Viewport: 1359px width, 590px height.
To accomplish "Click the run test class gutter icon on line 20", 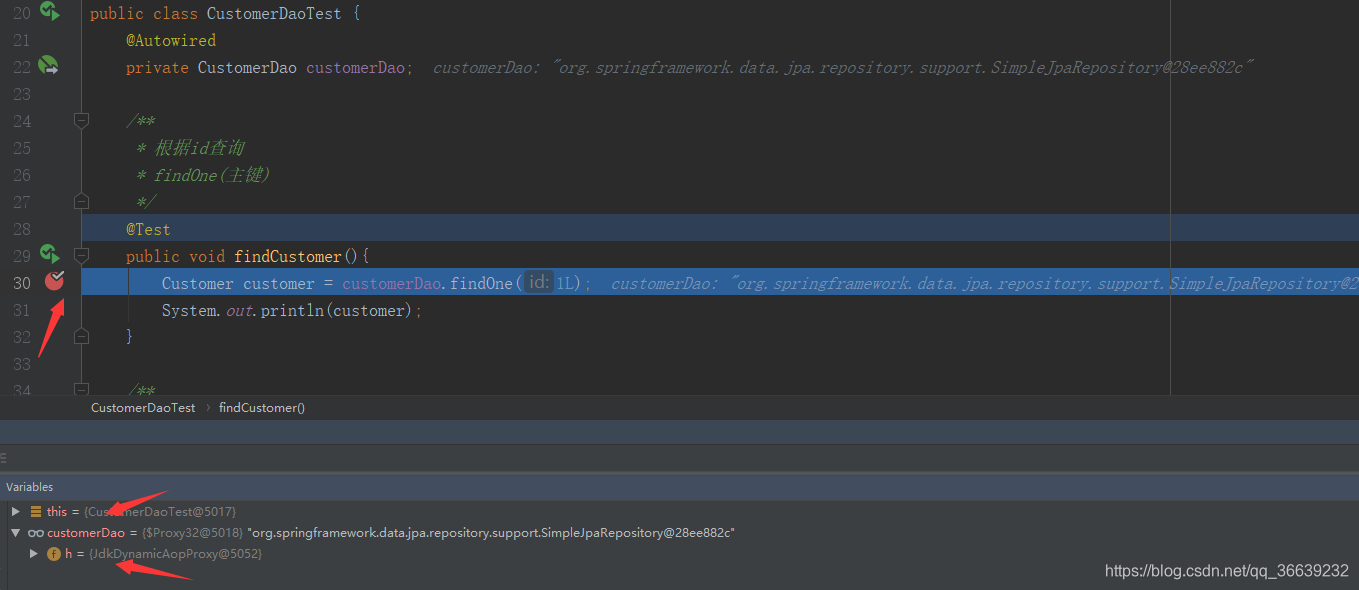I will (x=49, y=12).
